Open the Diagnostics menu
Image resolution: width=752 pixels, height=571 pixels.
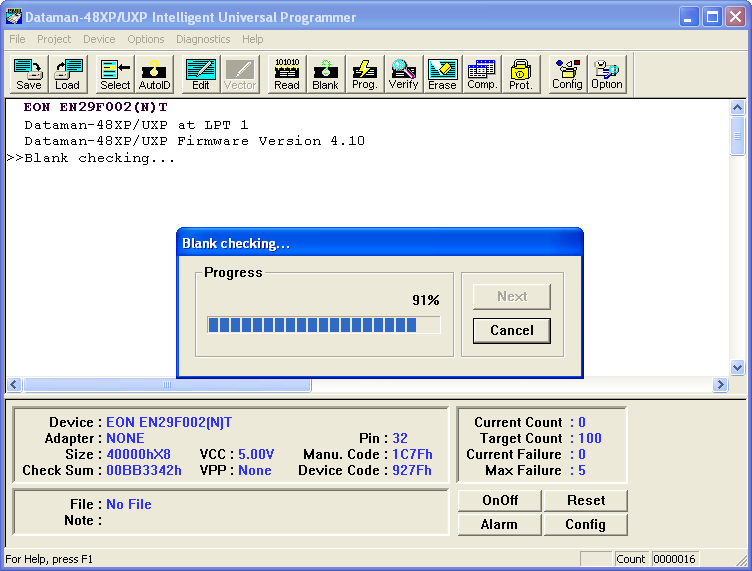pos(203,39)
